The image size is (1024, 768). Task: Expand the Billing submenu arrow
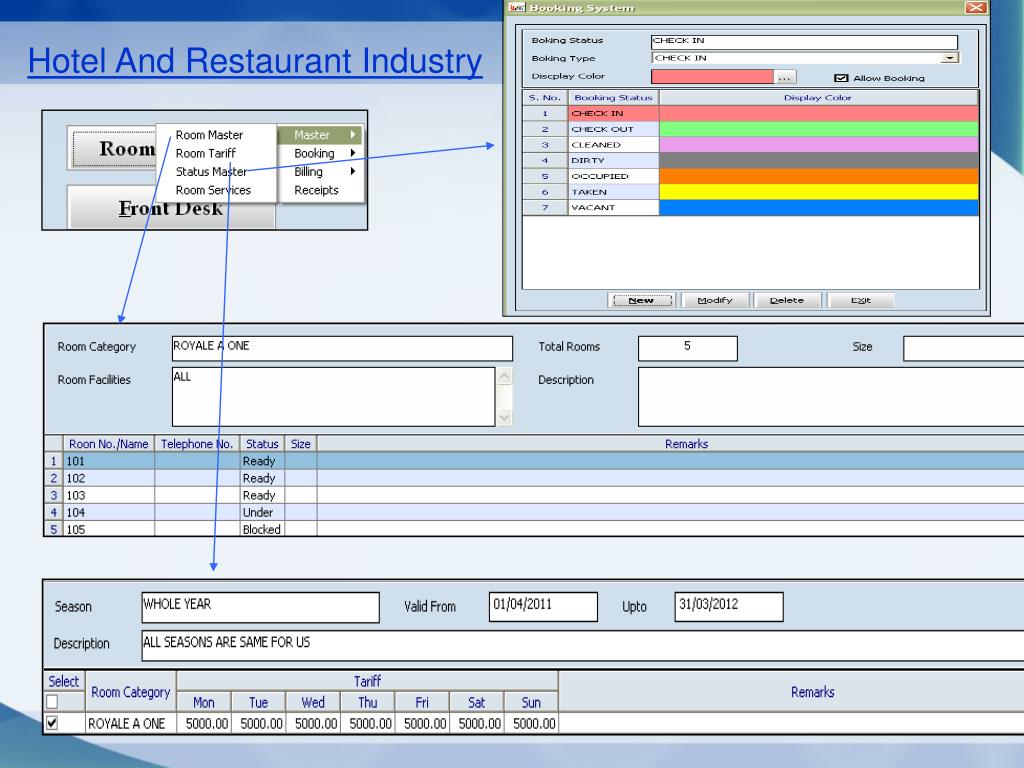click(353, 171)
